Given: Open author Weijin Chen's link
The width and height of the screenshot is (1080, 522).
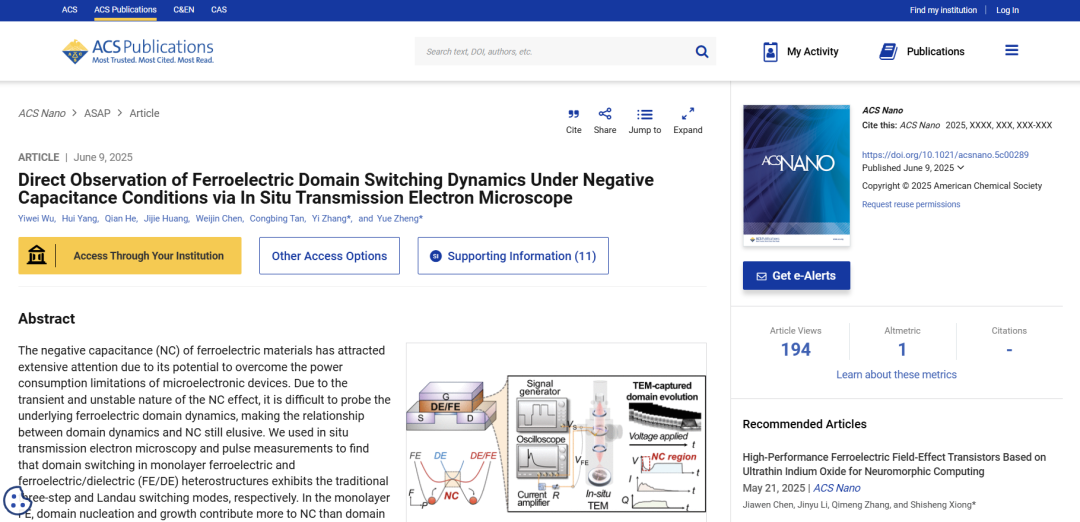Looking at the screenshot, I should (218, 219).
